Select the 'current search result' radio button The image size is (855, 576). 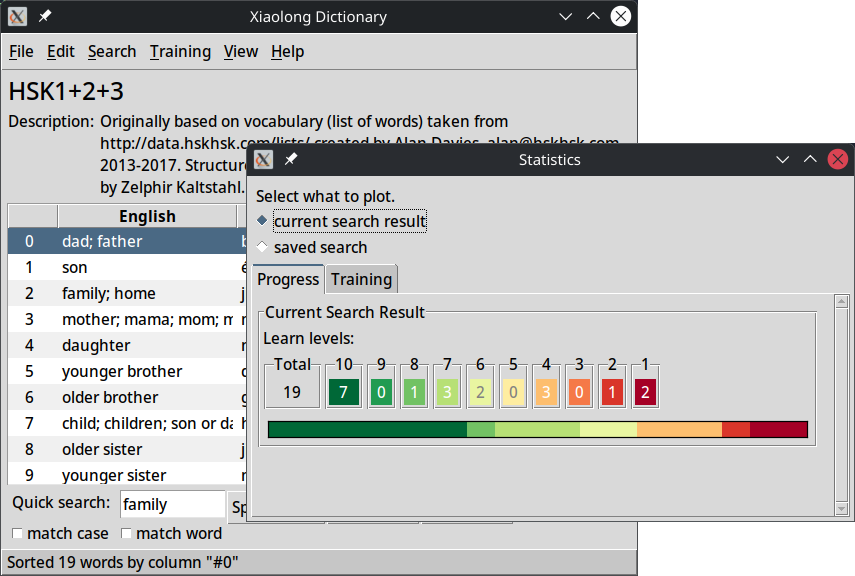click(262, 220)
